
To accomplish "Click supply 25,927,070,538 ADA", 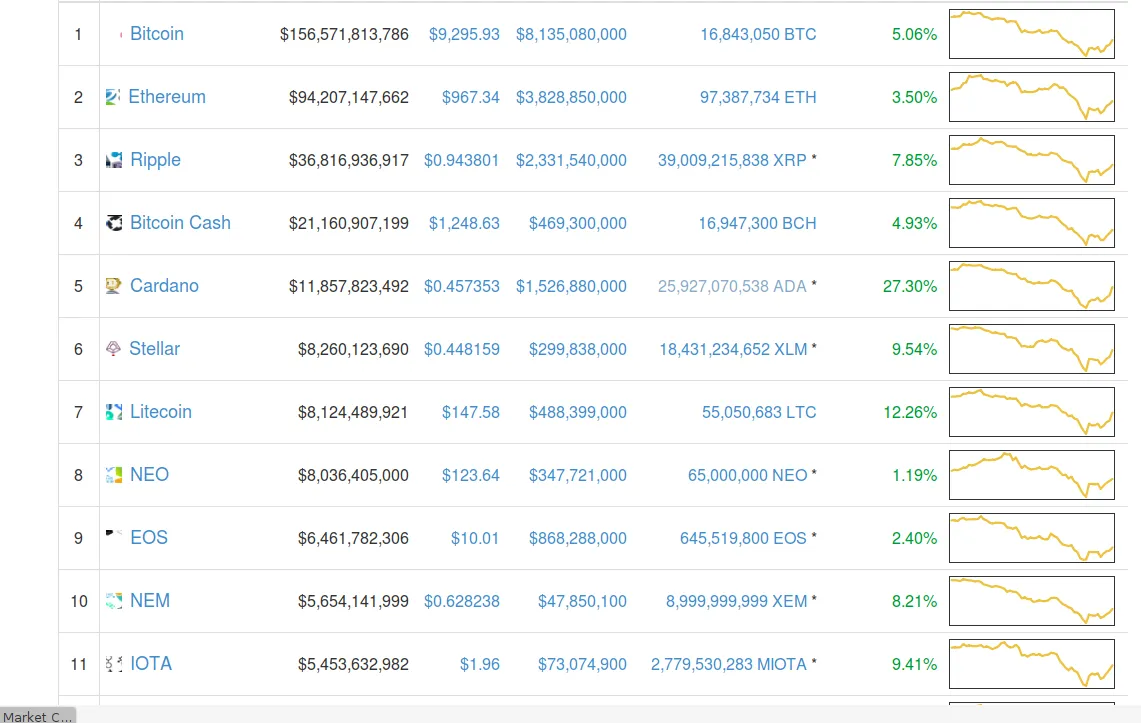I will coord(732,286).
